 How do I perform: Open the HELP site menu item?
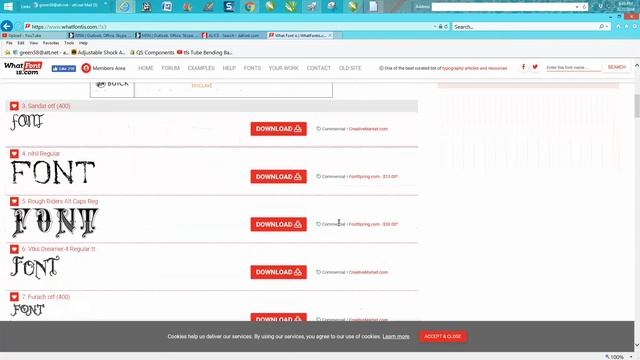pos(229,68)
